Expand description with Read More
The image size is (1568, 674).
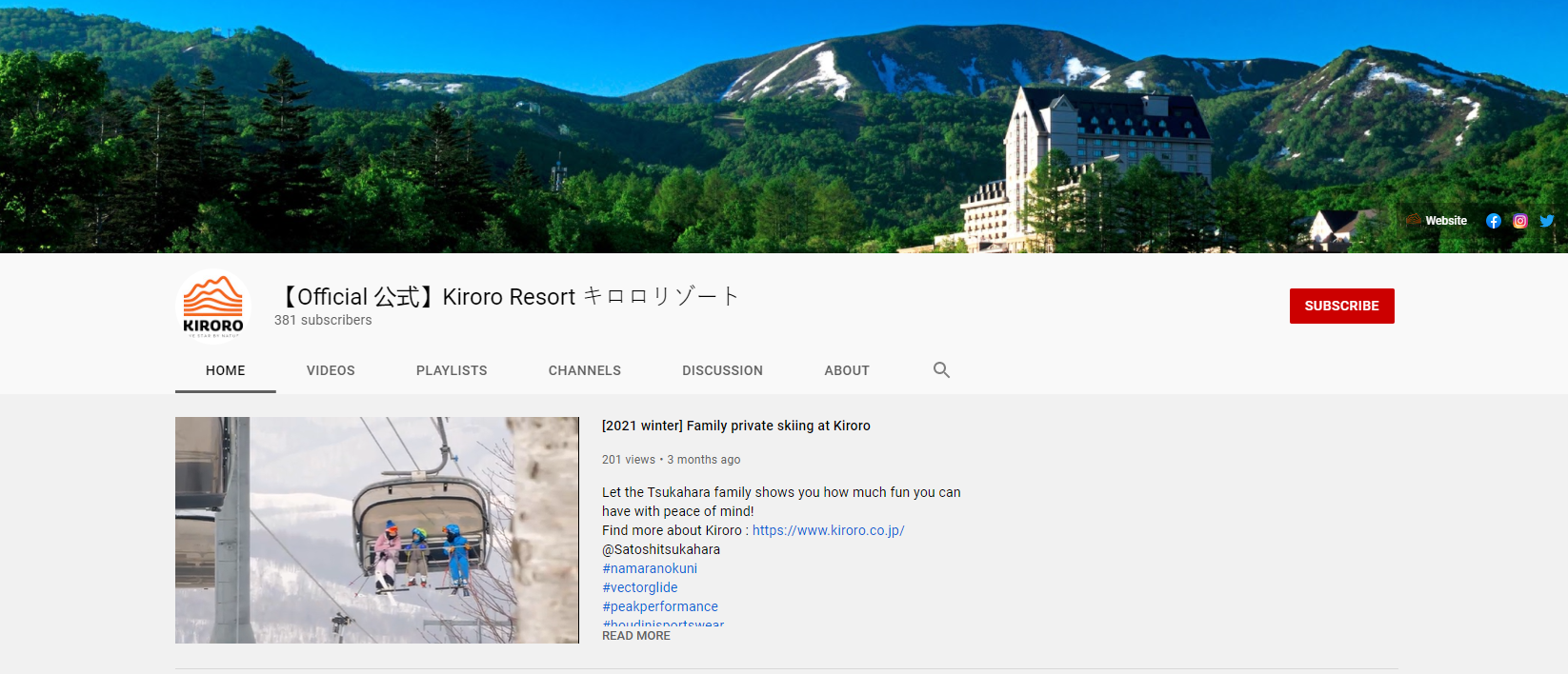(x=636, y=636)
